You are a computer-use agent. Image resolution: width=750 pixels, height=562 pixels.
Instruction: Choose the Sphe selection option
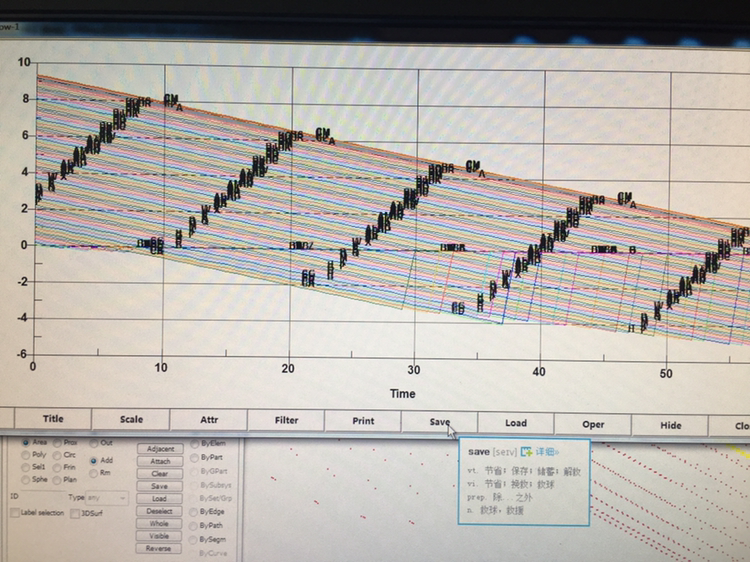click(26, 479)
